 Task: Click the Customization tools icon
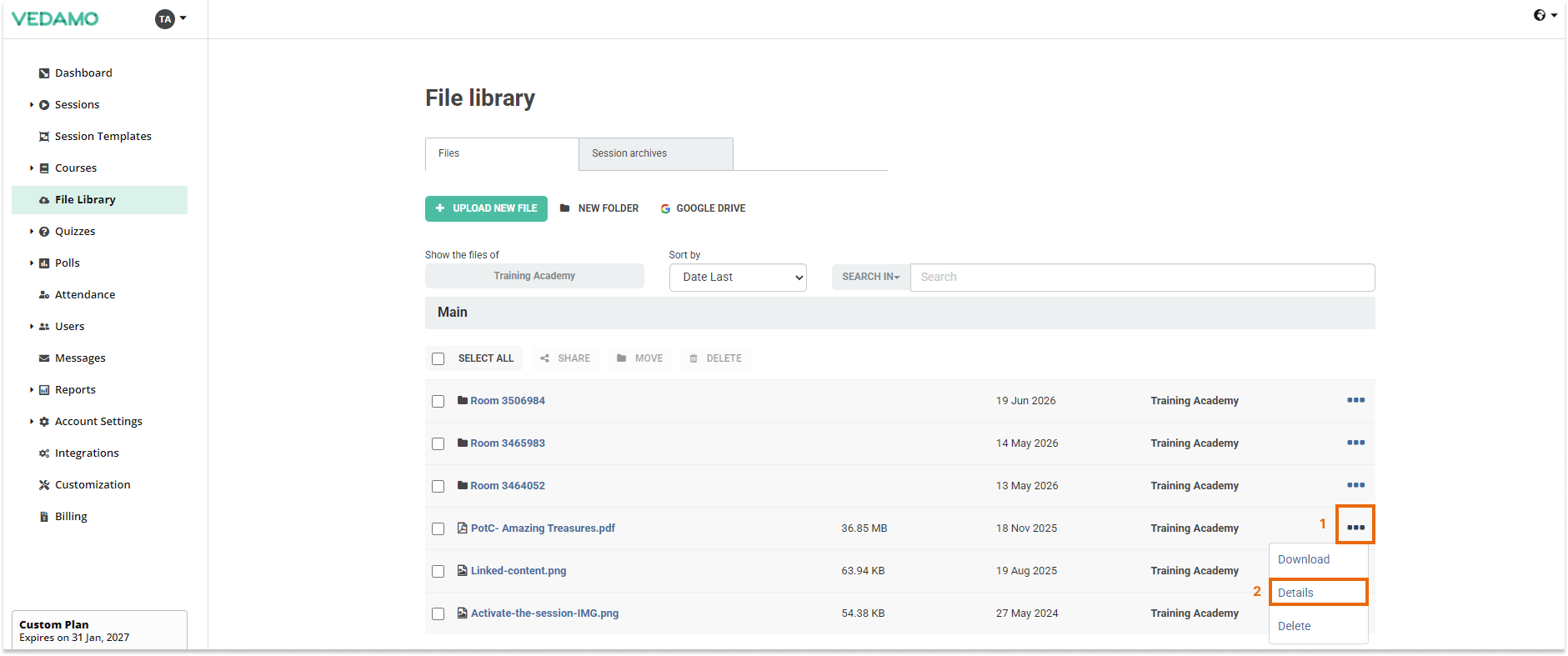coord(44,485)
